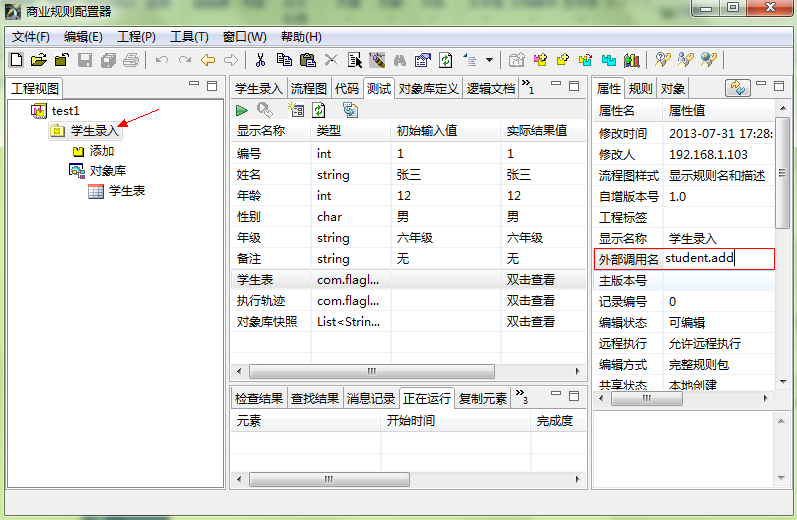Open the 消息记录 bottom tab

coord(371,399)
